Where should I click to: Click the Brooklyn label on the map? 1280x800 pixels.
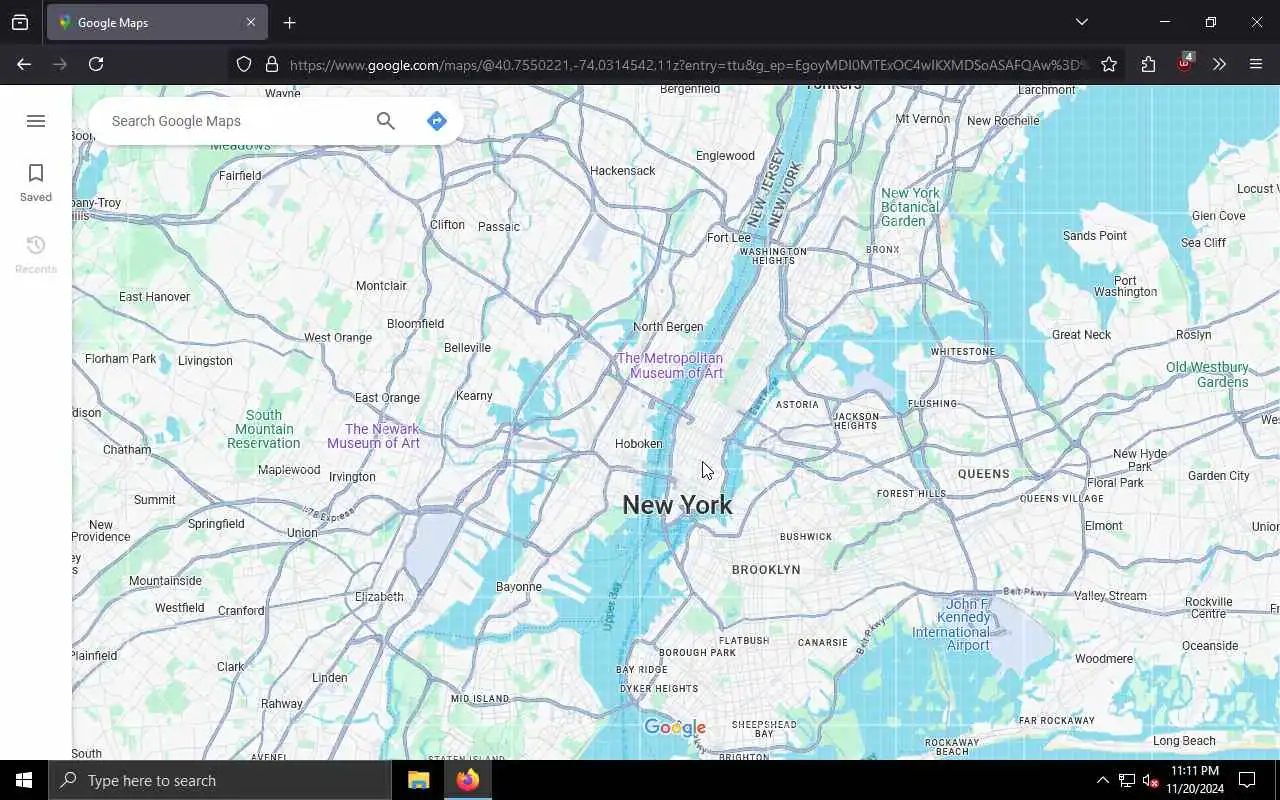click(766, 569)
